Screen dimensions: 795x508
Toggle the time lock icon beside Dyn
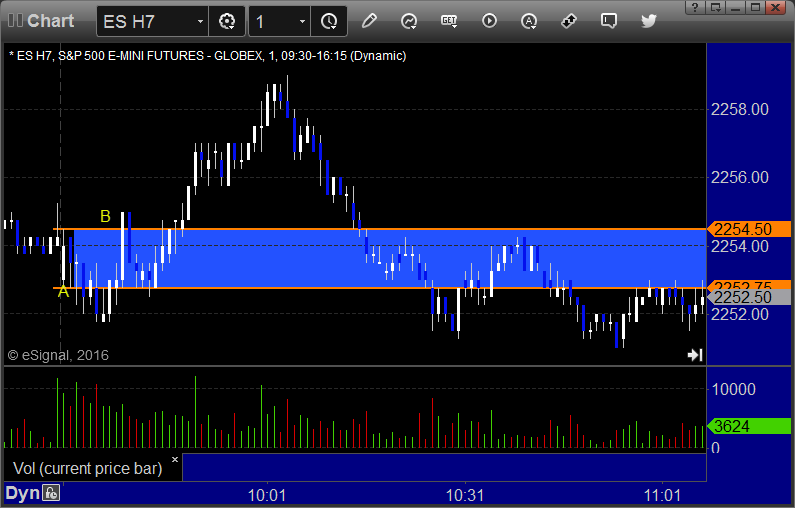[x=51, y=493]
